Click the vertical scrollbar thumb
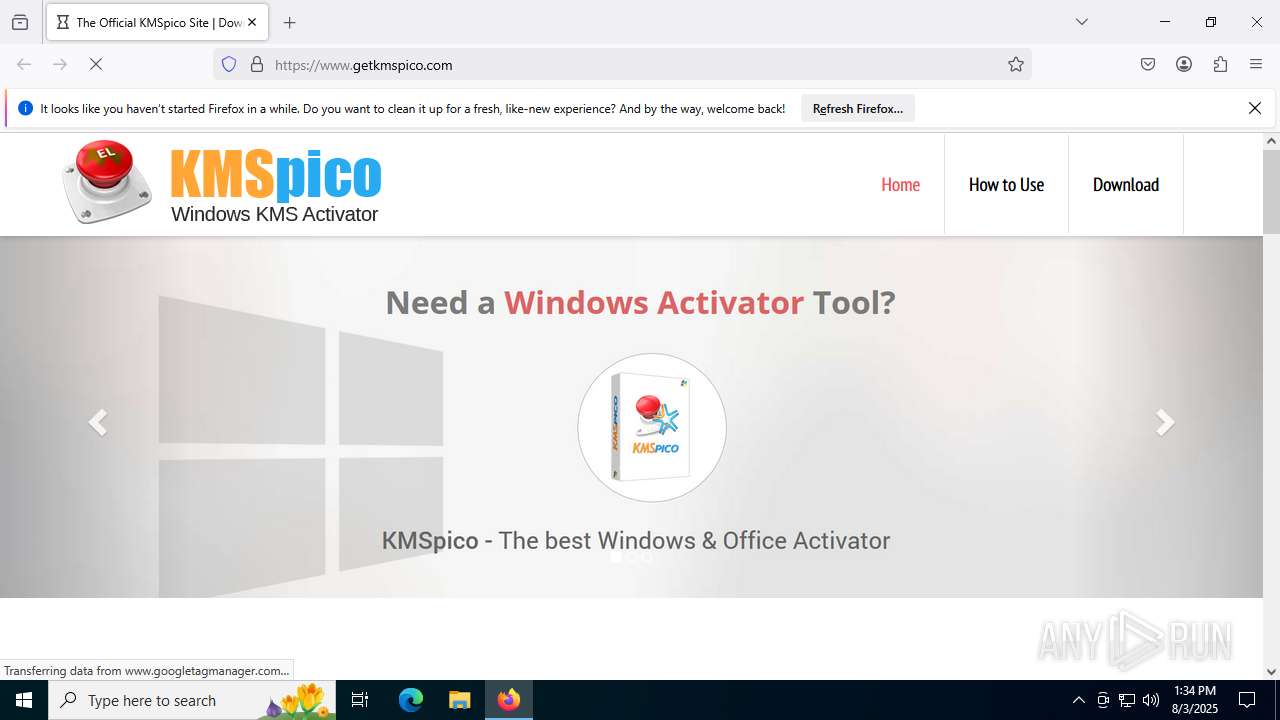1280x720 pixels. 1271,193
